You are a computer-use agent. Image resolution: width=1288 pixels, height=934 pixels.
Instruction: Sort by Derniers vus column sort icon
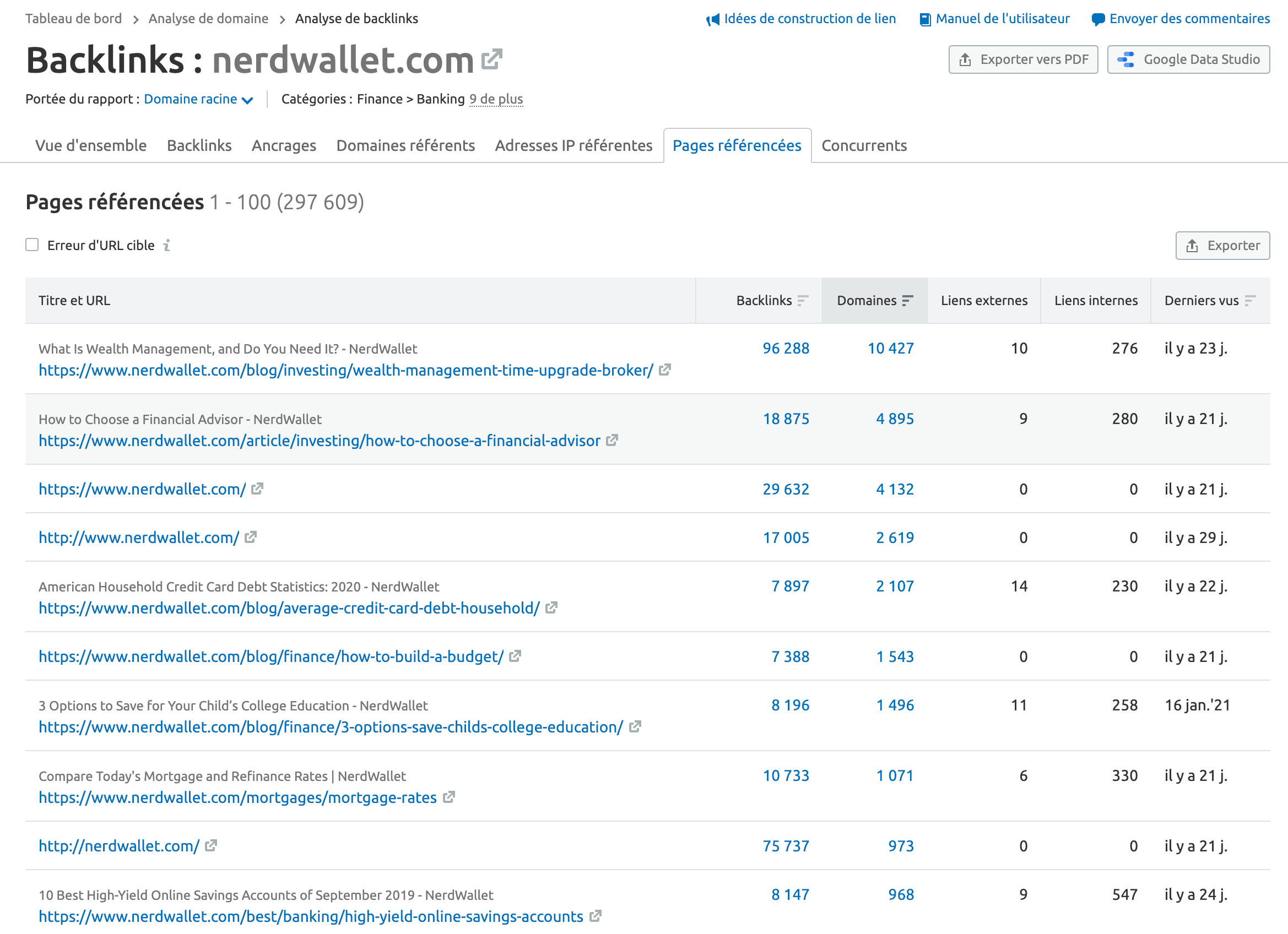(x=1250, y=300)
